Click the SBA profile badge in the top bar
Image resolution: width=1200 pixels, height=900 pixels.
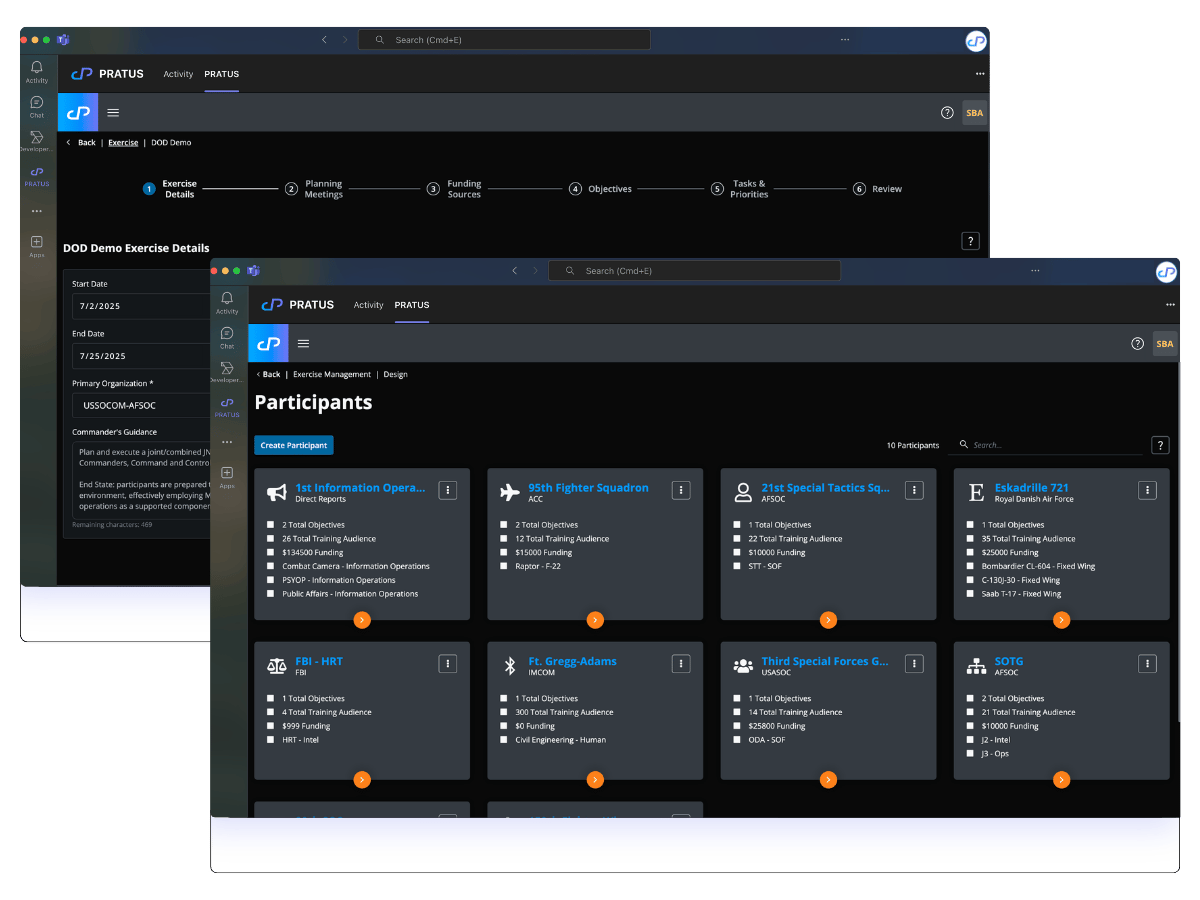tap(1164, 343)
